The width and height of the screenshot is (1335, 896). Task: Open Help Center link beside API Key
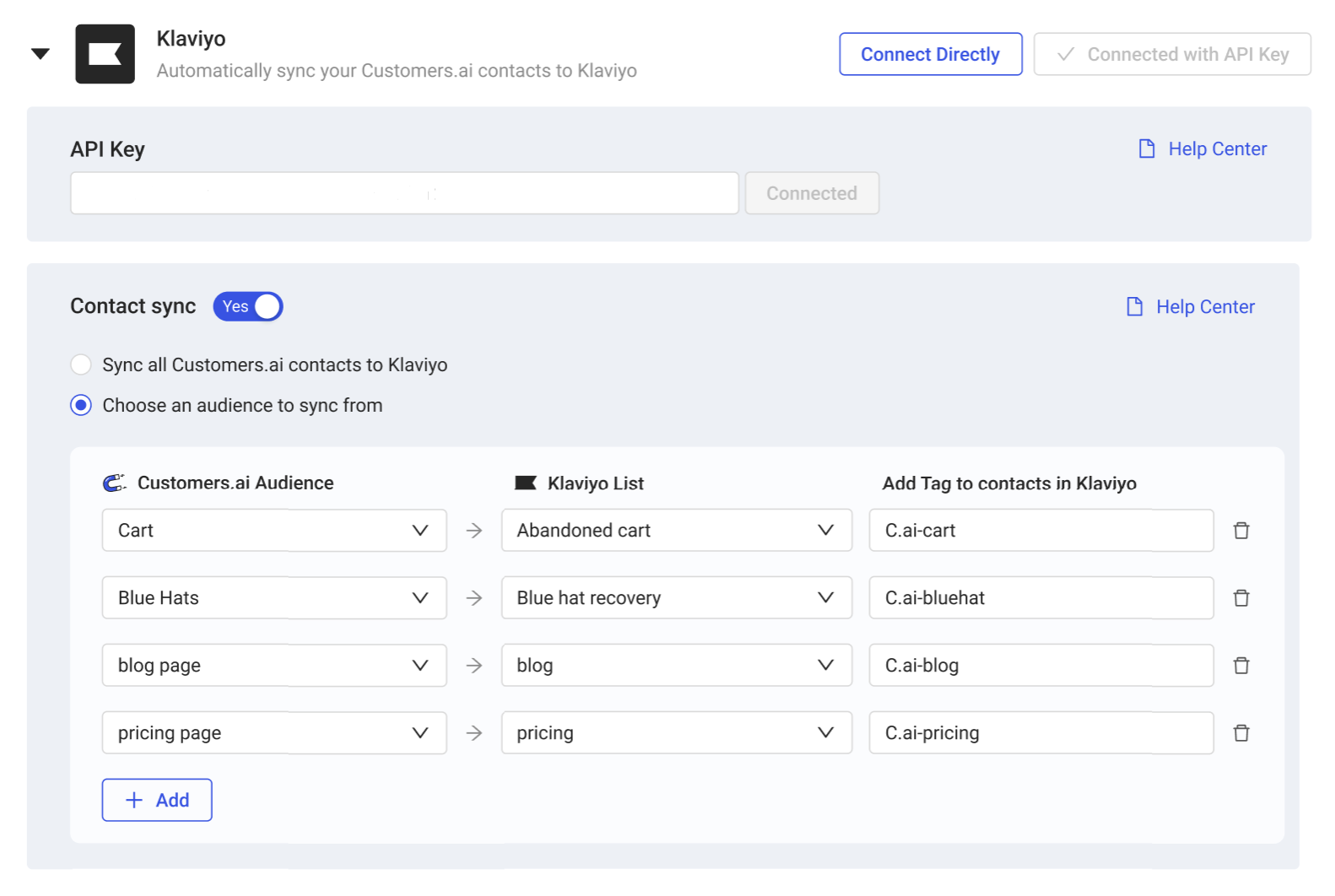(x=1217, y=149)
